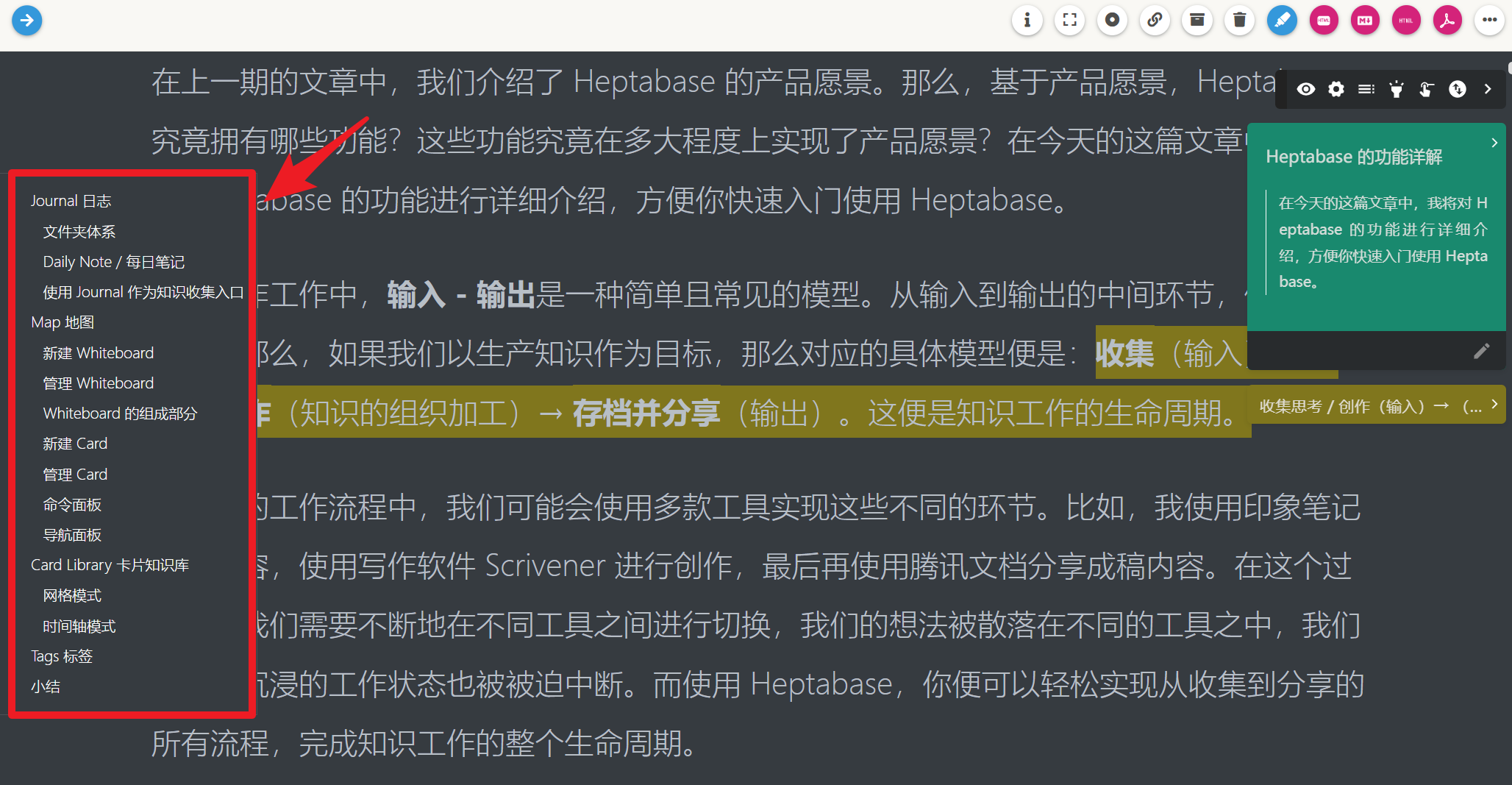Screen dimensions: 1512x785
Task: Copy the article link with the chain icon
Action: (1155, 20)
